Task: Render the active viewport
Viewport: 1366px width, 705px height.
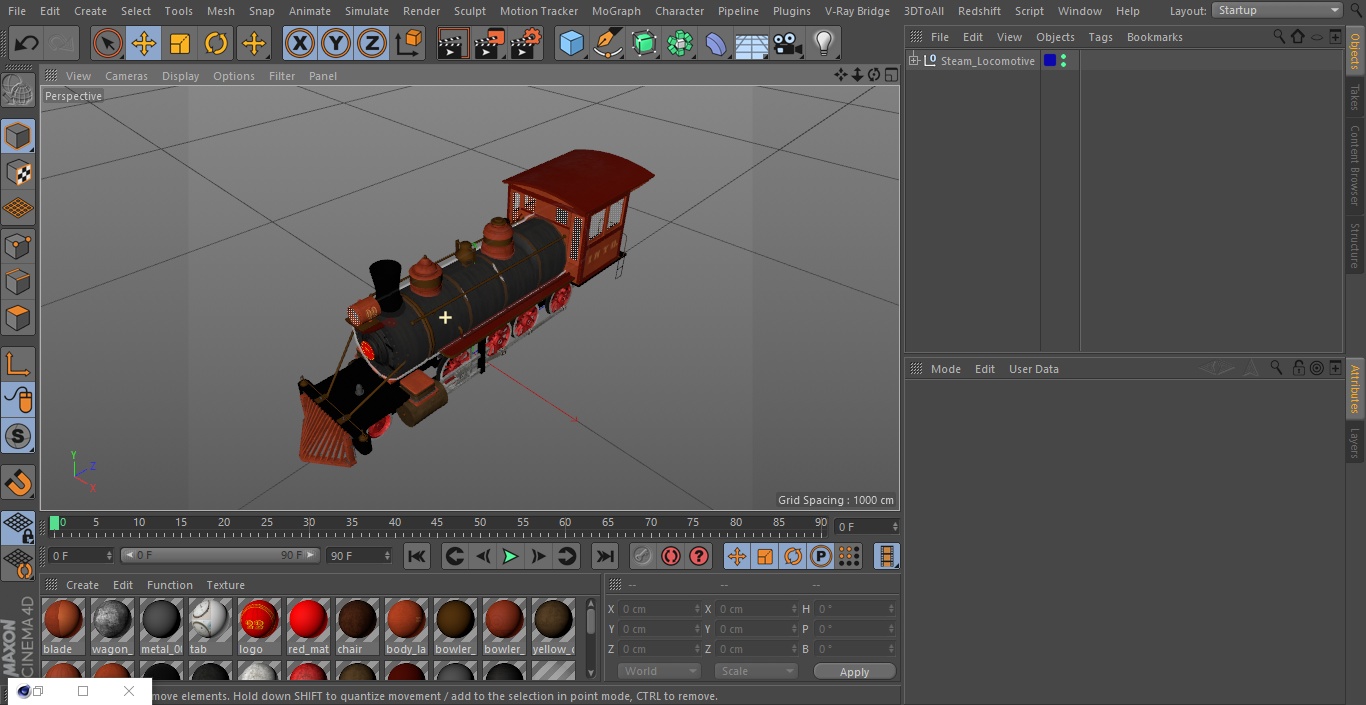Action: click(x=452, y=43)
